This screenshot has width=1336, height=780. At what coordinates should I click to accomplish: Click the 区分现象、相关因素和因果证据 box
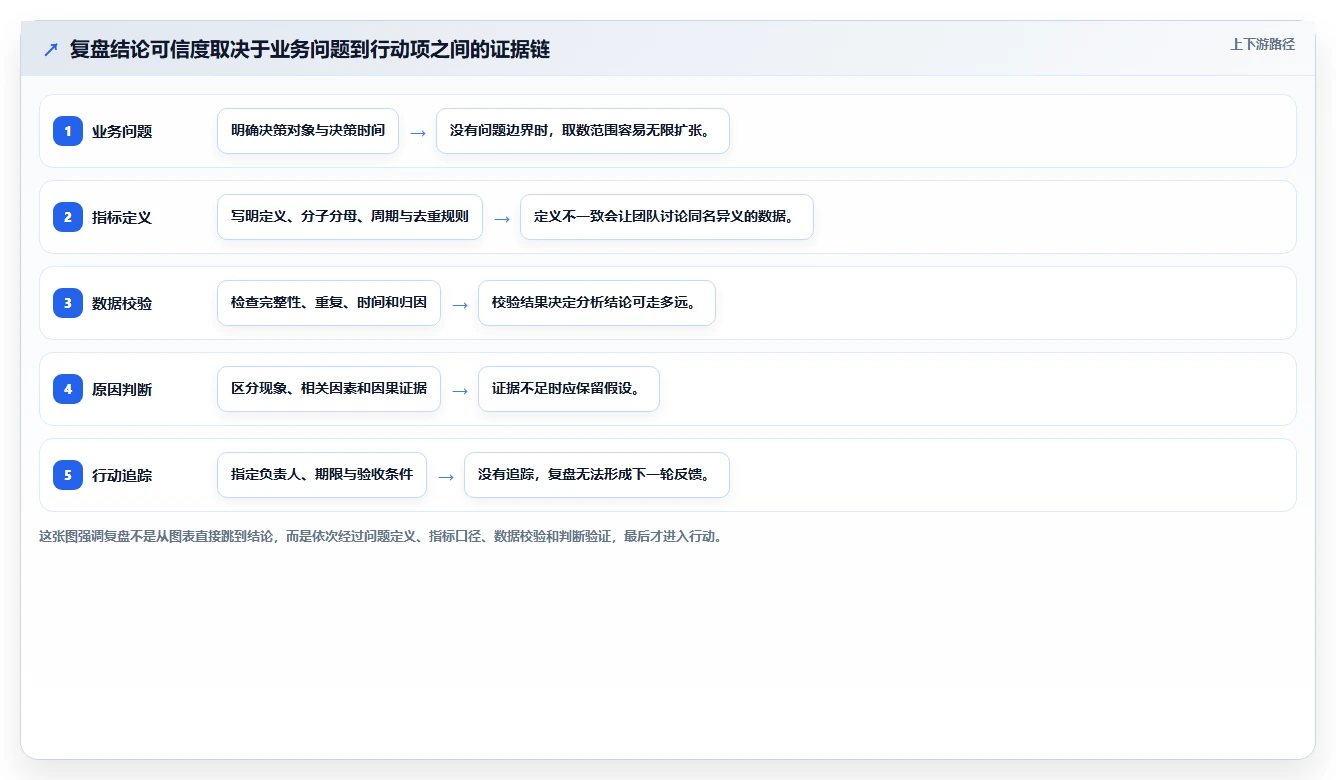point(329,389)
